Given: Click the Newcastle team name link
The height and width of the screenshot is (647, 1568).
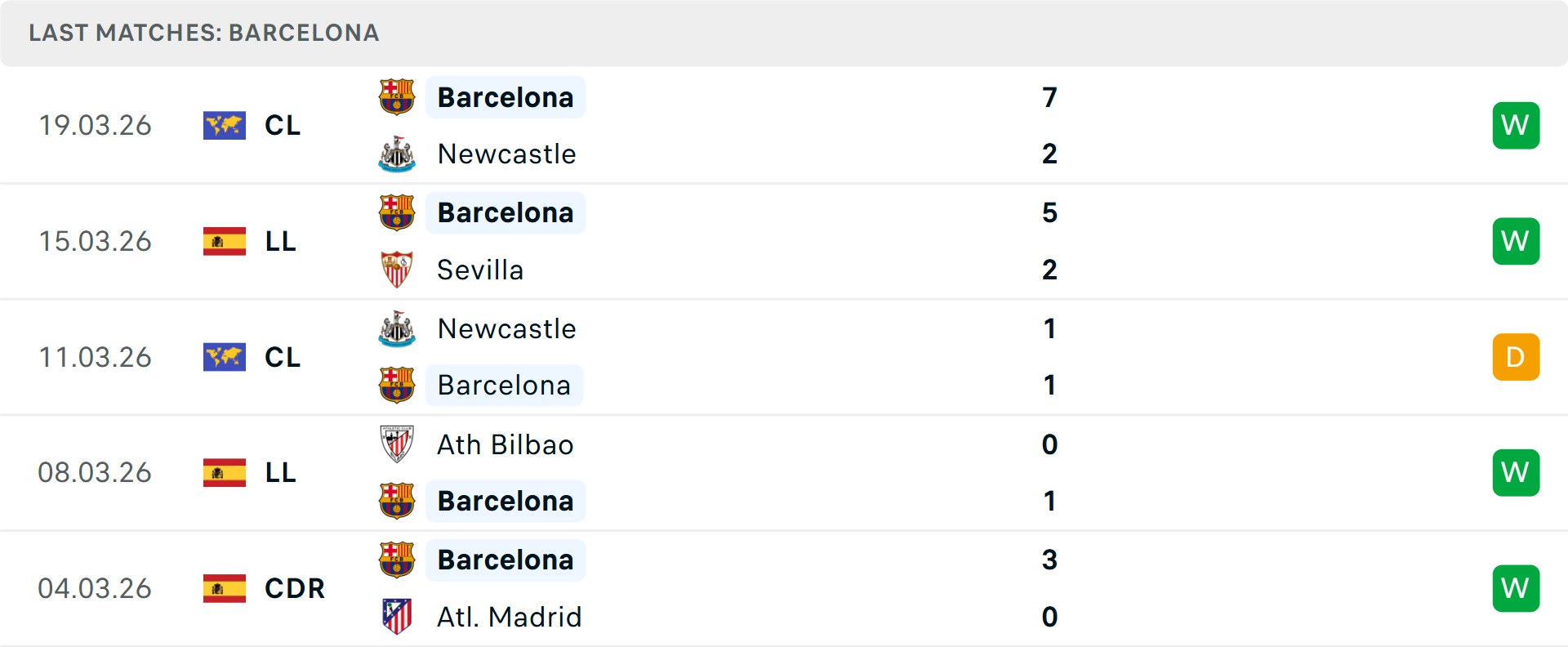Looking at the screenshot, I should [x=506, y=154].
